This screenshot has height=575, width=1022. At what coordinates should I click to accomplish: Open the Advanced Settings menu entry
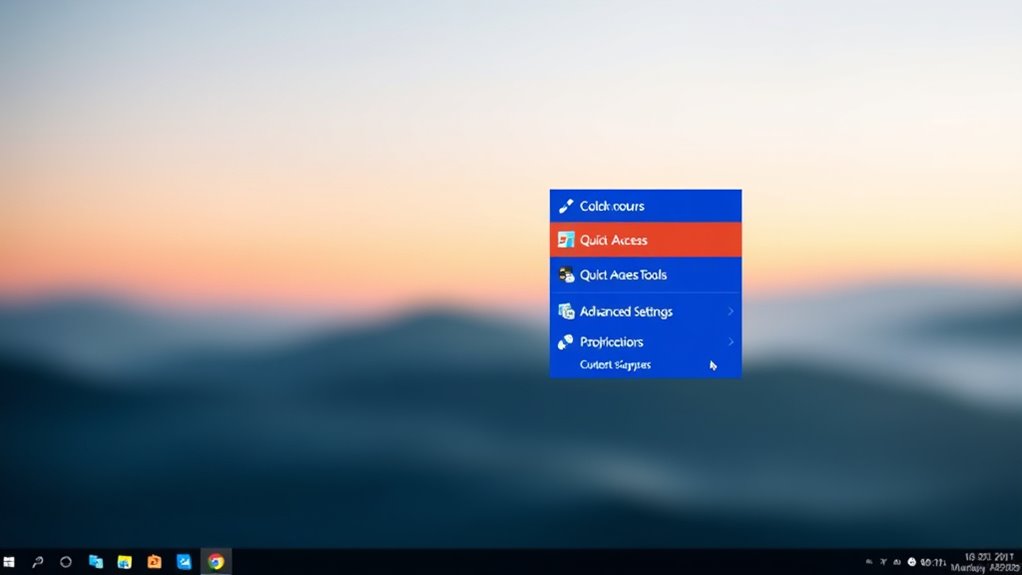click(645, 312)
